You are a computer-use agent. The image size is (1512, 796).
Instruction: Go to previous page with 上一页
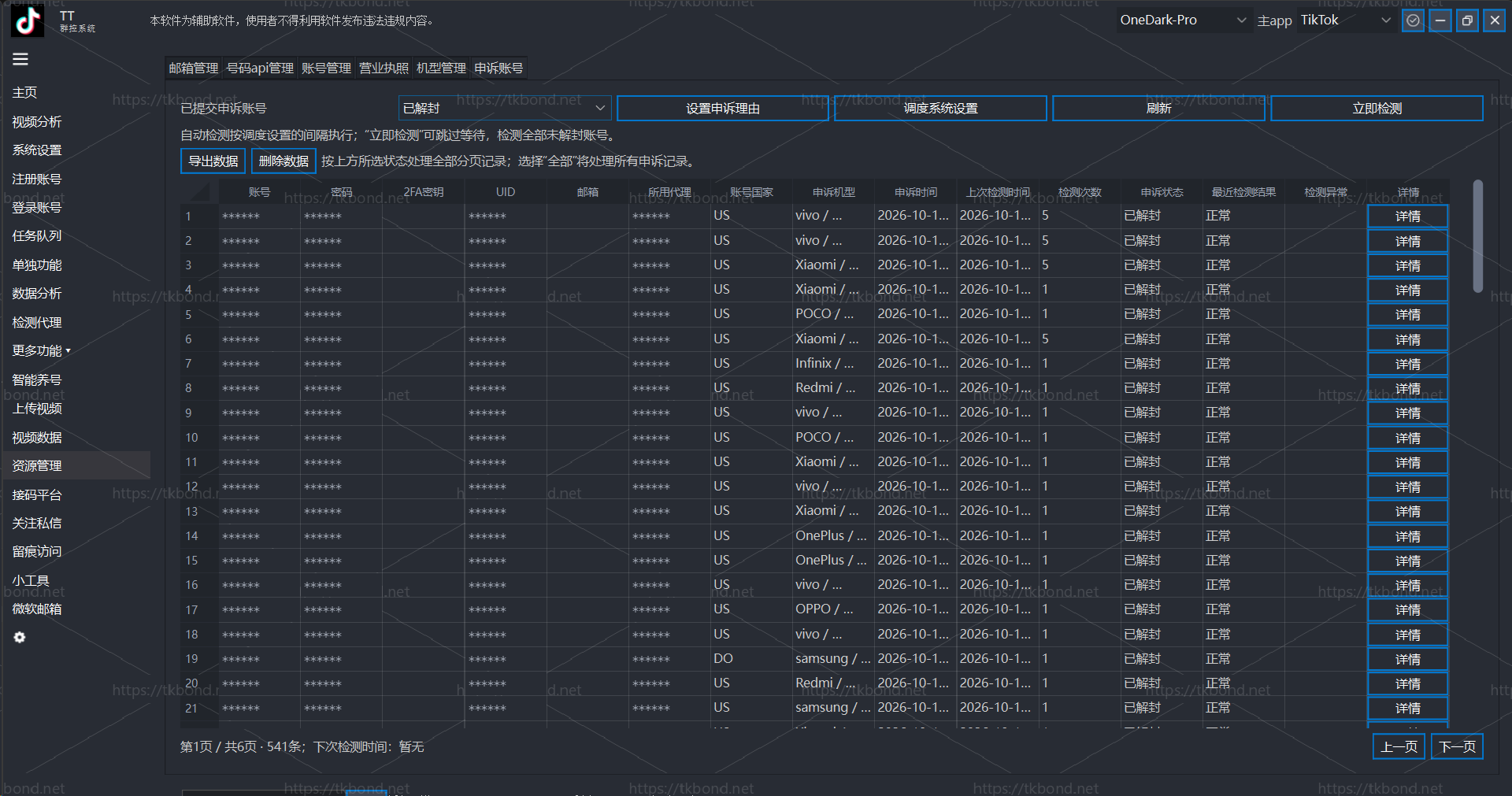pyautogui.click(x=1399, y=746)
